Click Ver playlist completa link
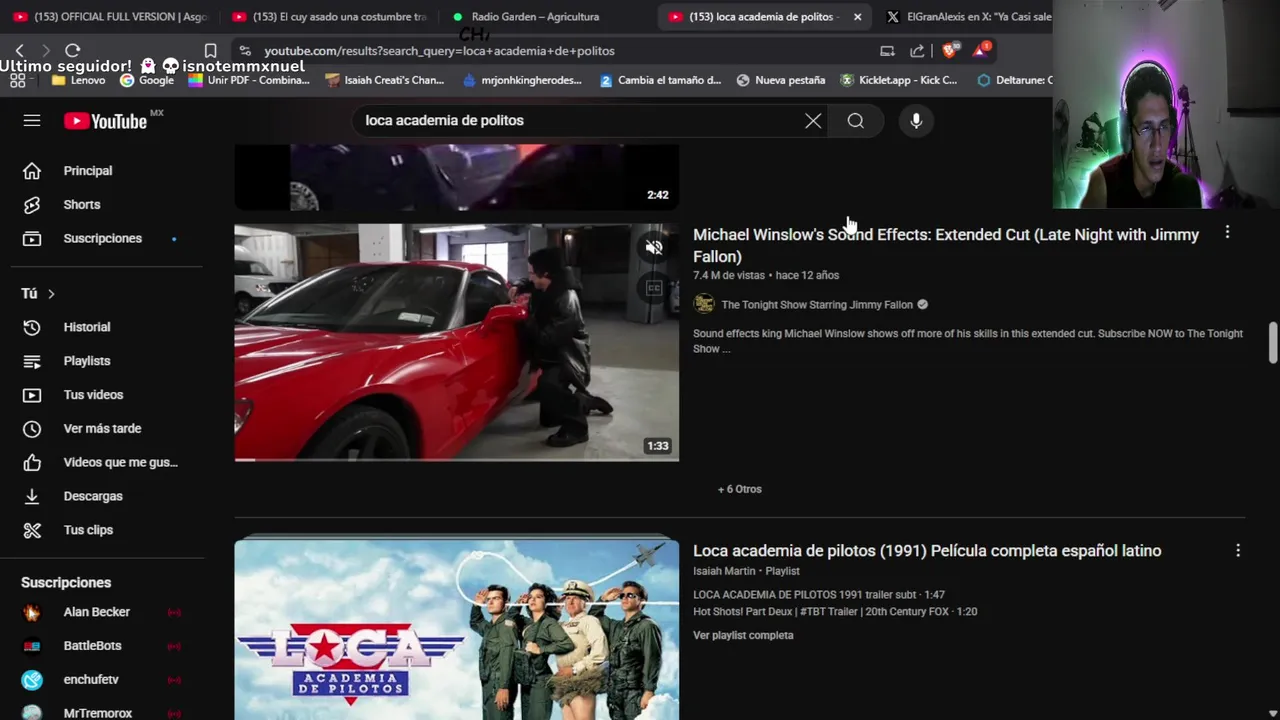 743,635
